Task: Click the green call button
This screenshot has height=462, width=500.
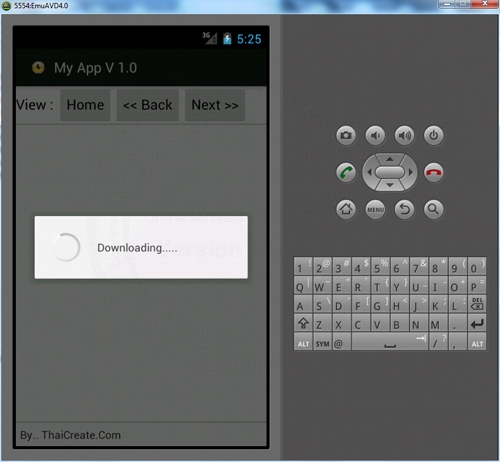Action: [346, 172]
